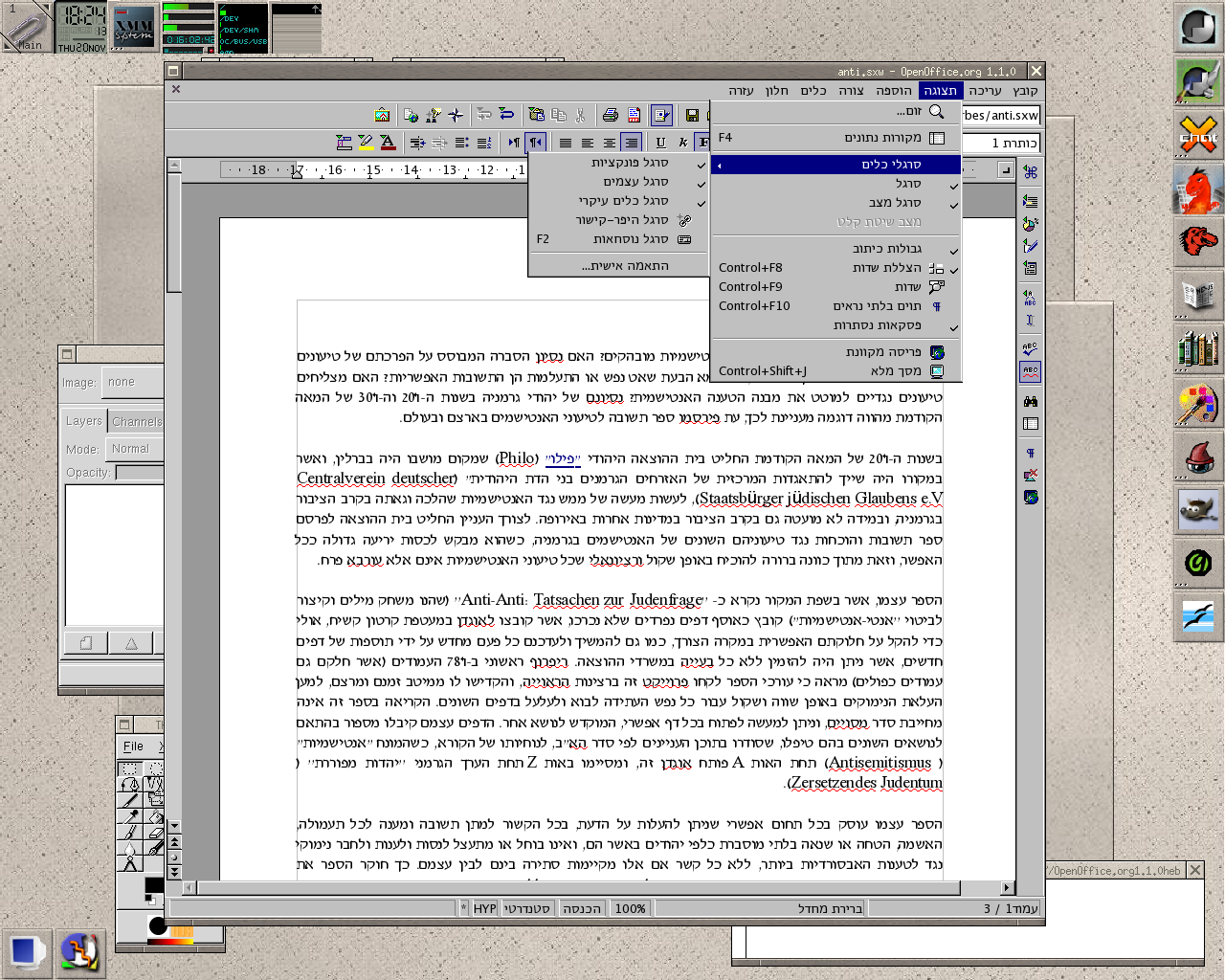Expand the paragraph style box כותרת 1
This screenshot has width=1225, height=980.
tap(1000, 143)
